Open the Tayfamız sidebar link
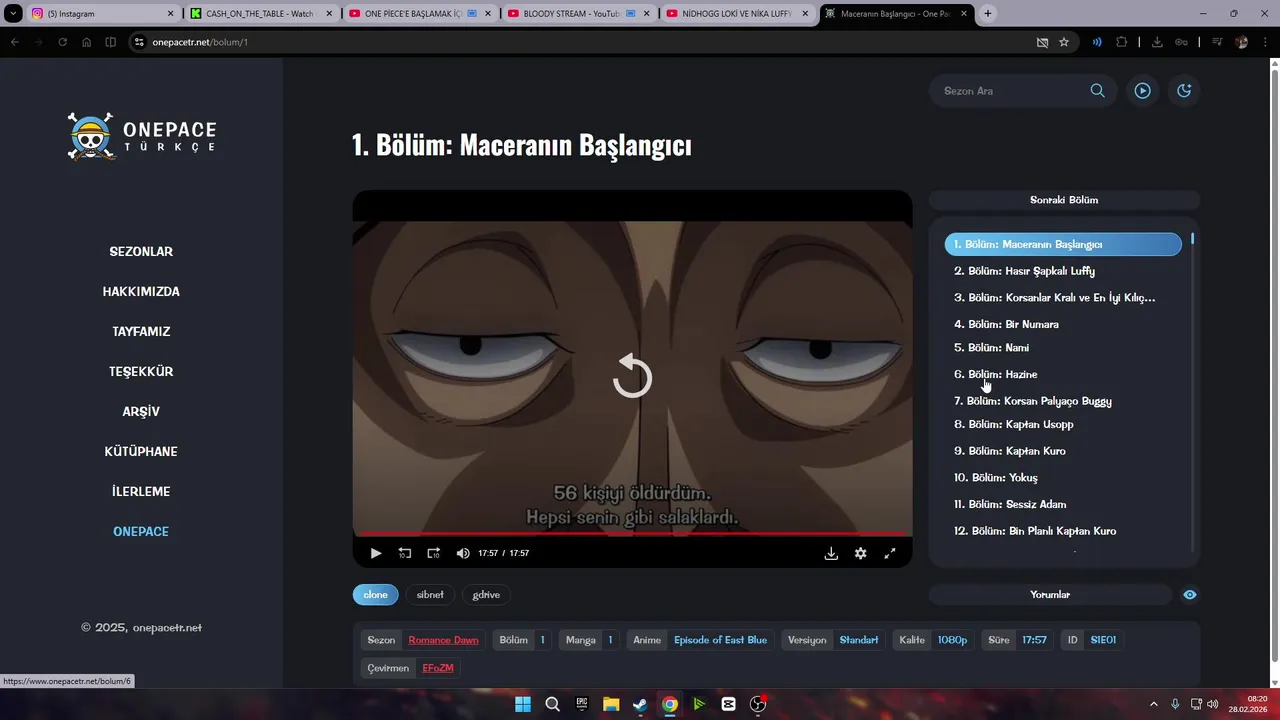 [x=141, y=332]
